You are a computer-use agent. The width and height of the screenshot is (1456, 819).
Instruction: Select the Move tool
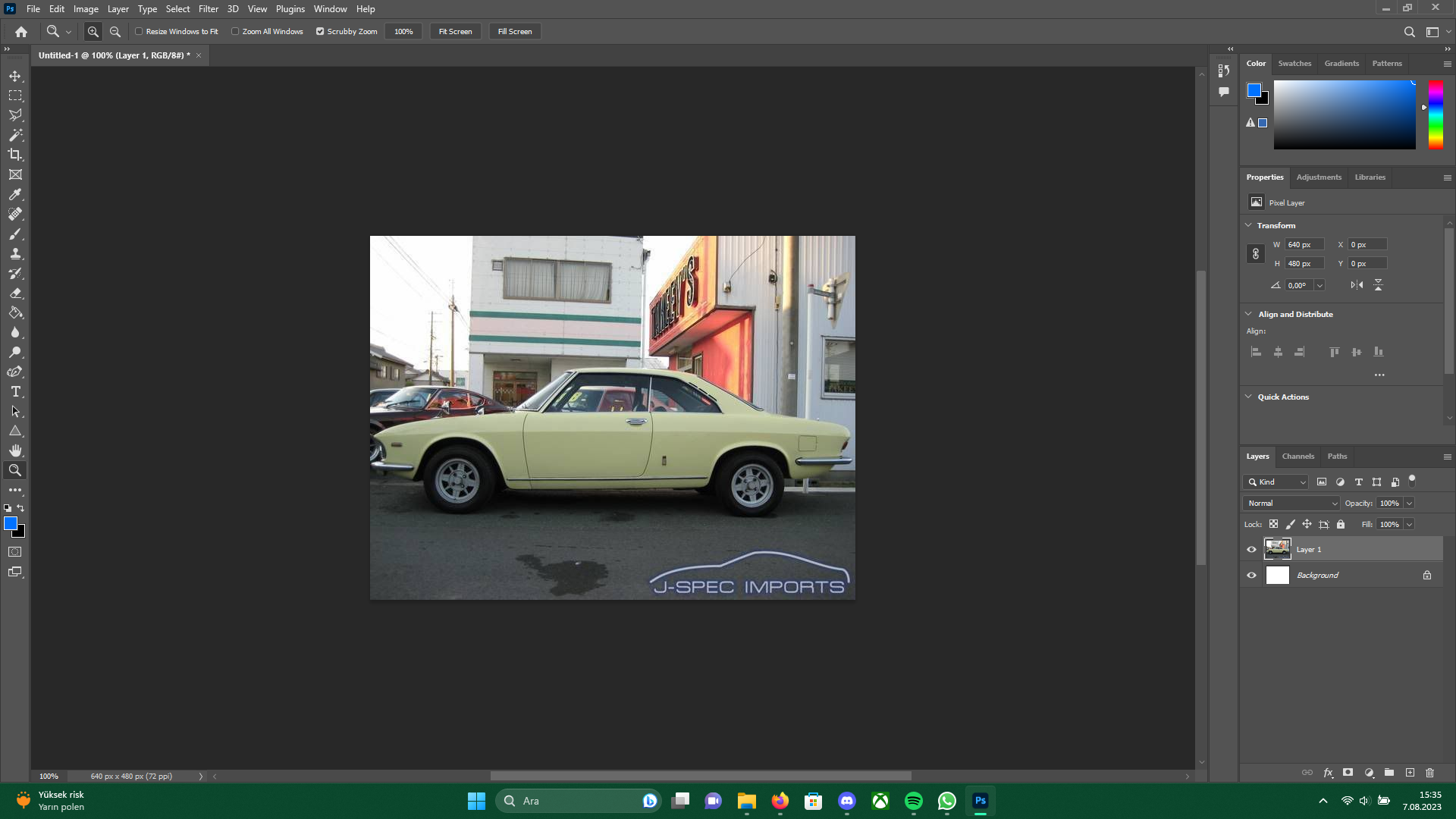point(15,76)
